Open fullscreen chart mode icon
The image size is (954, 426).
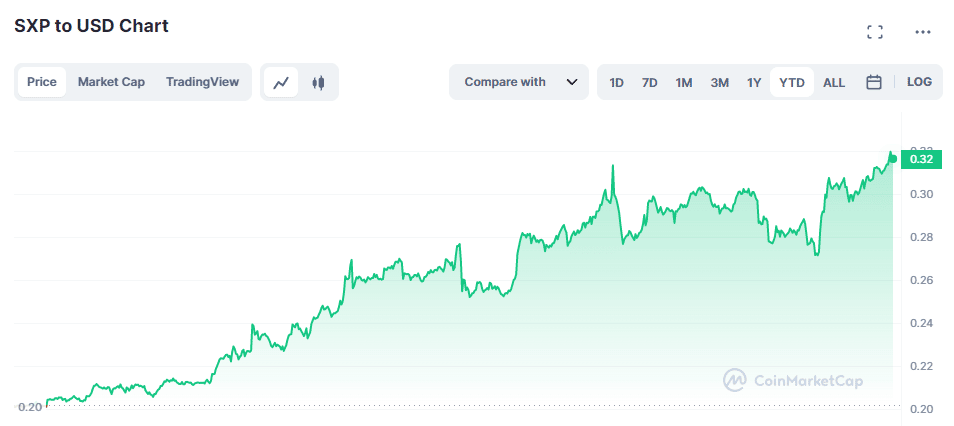(875, 32)
